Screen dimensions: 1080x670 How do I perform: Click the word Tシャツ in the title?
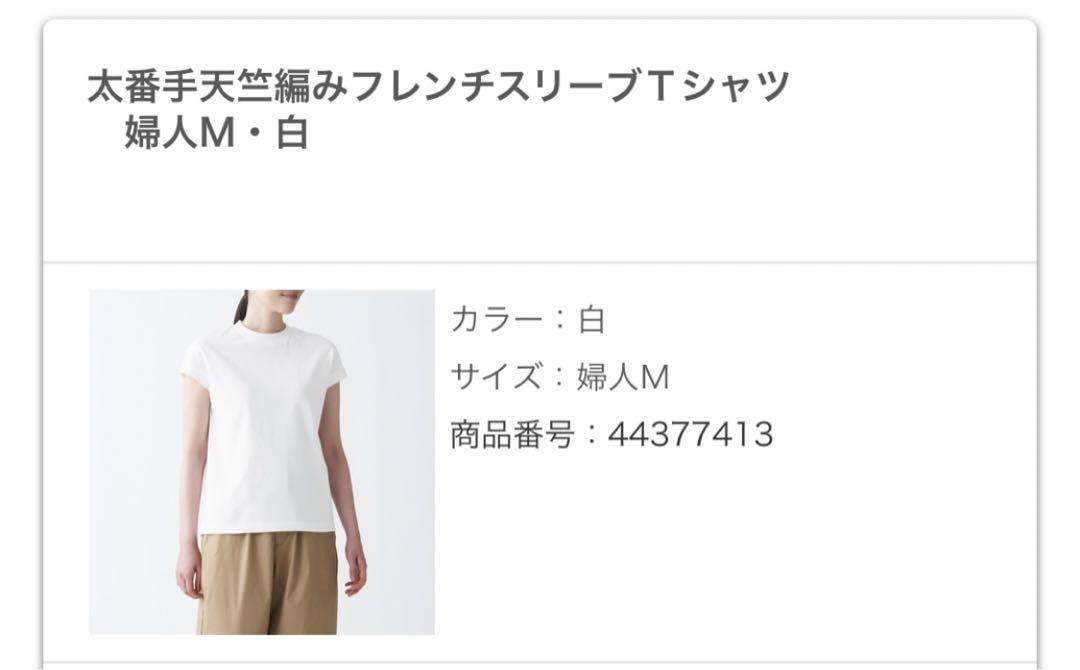click(718, 85)
